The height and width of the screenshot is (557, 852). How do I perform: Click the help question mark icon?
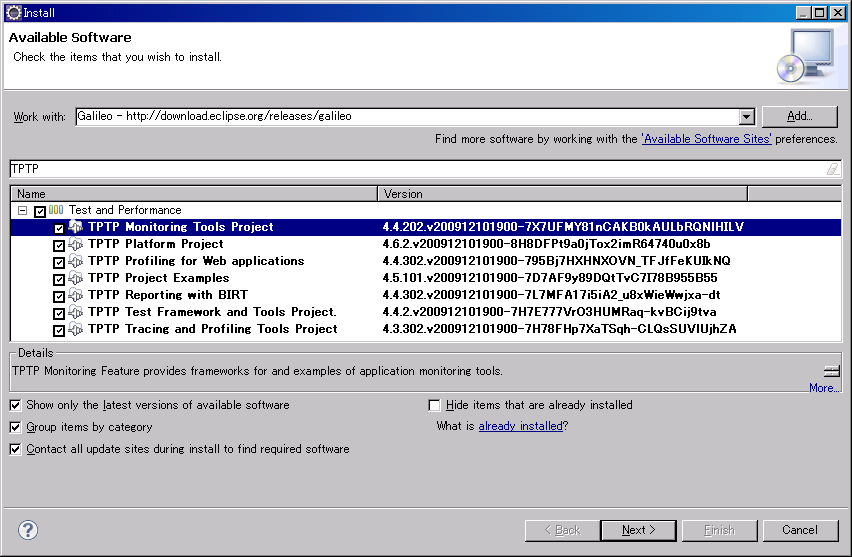coord(28,530)
